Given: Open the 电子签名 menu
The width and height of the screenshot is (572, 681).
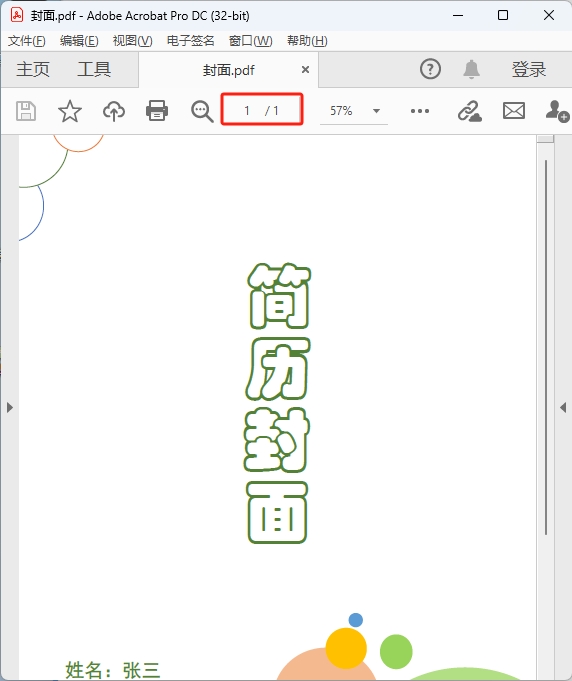Looking at the screenshot, I should pos(191,41).
